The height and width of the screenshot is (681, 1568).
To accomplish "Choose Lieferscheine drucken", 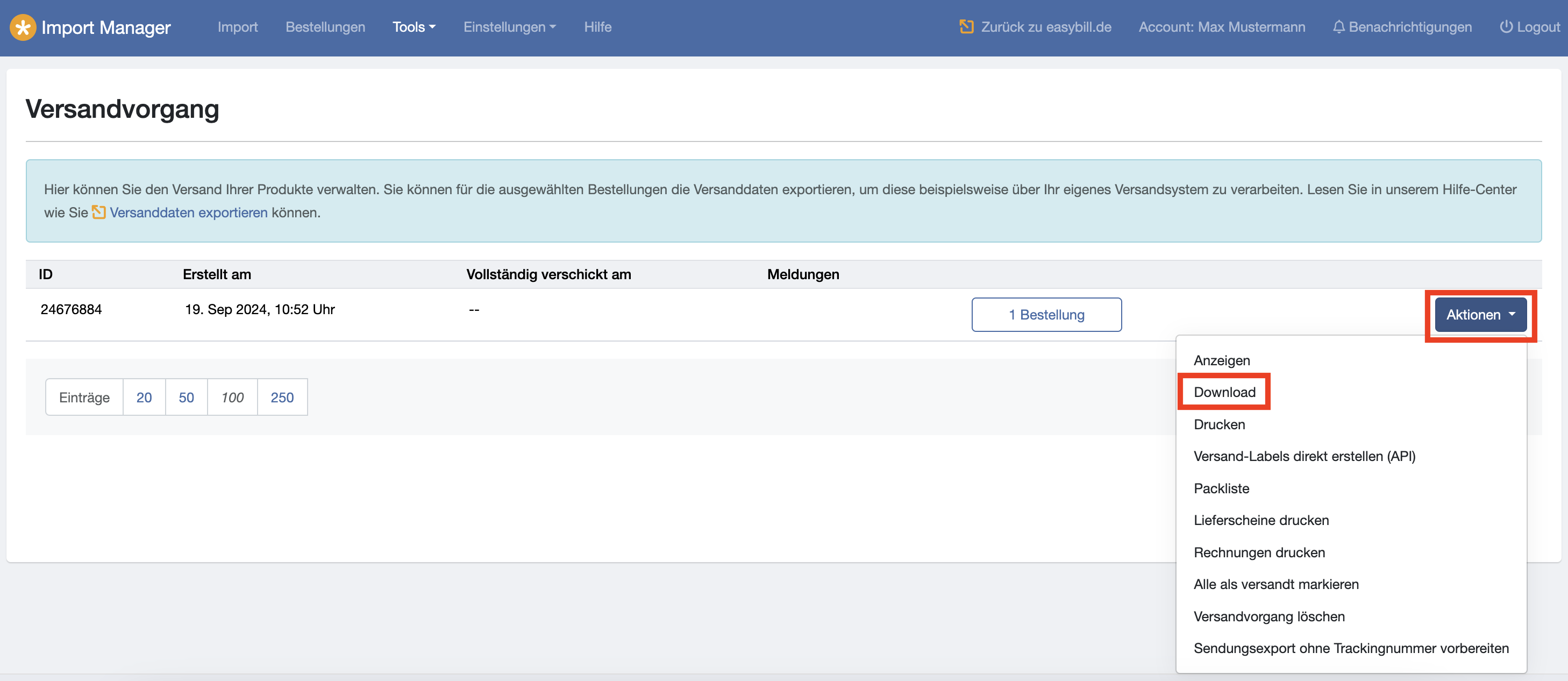I will tap(1260, 520).
